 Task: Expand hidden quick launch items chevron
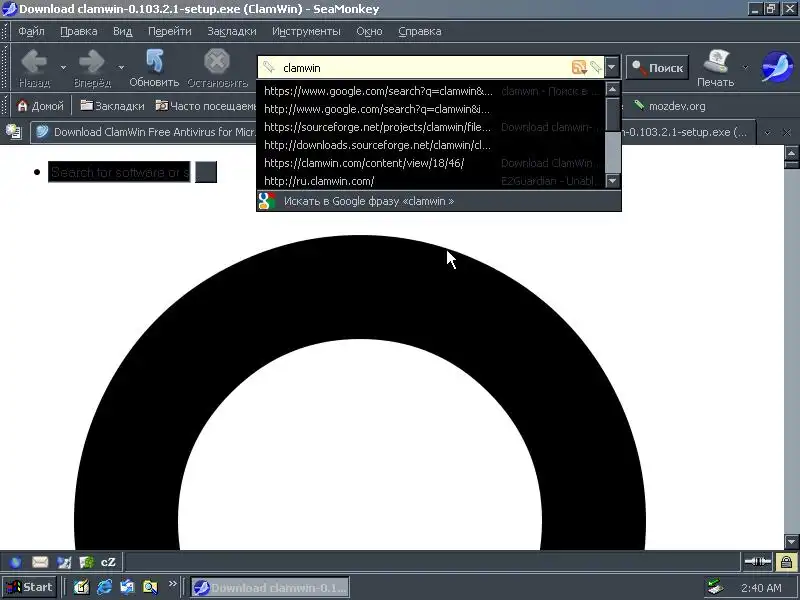172,584
